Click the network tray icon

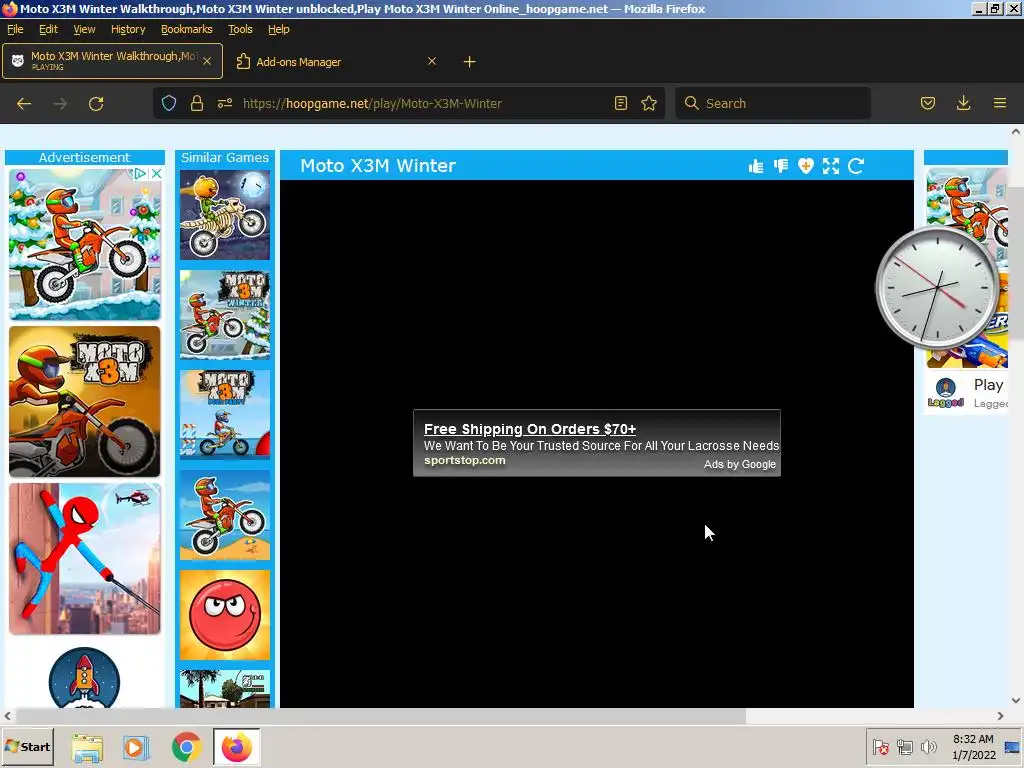tap(904, 747)
